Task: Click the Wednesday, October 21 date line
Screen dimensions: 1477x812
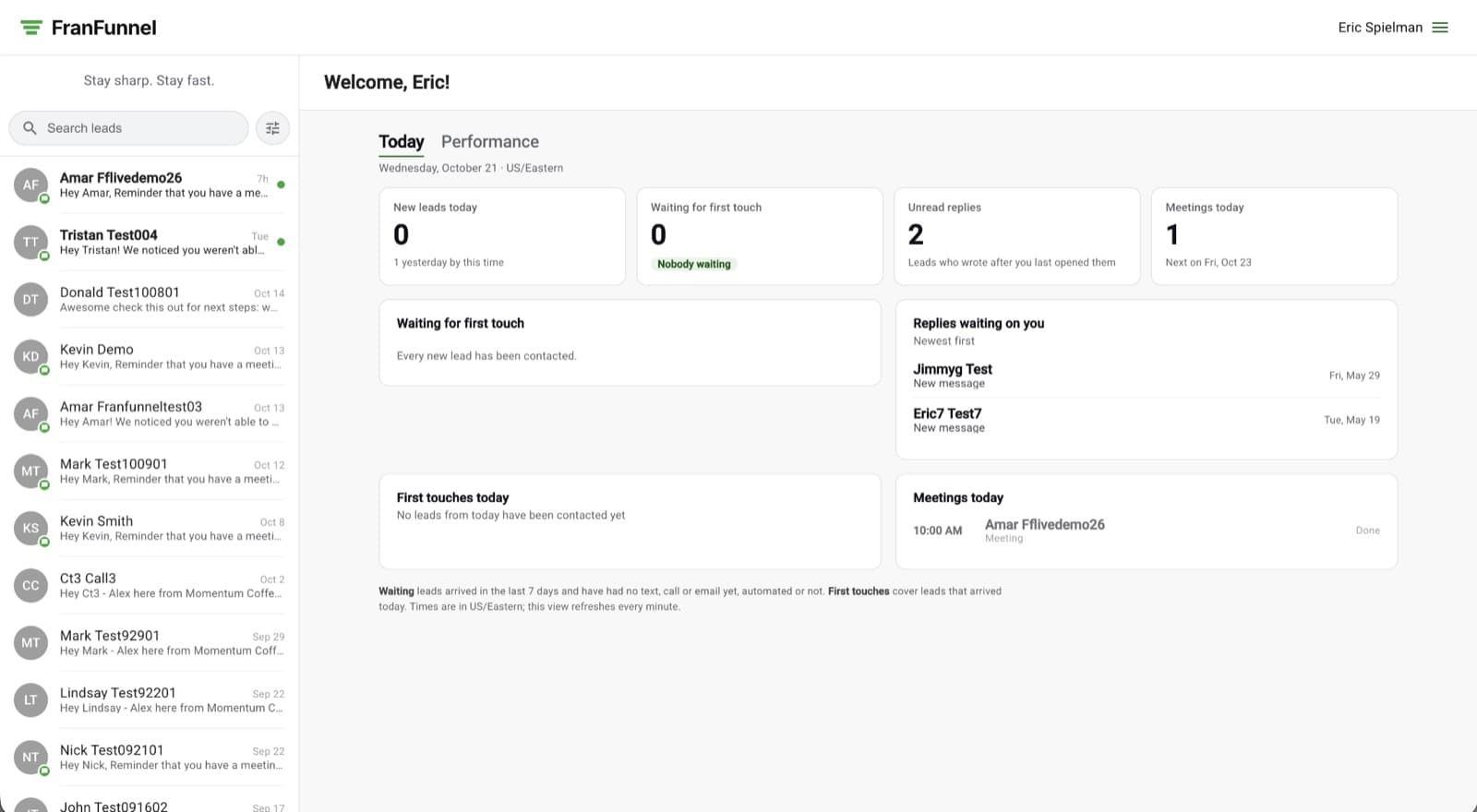Action: [x=471, y=168]
